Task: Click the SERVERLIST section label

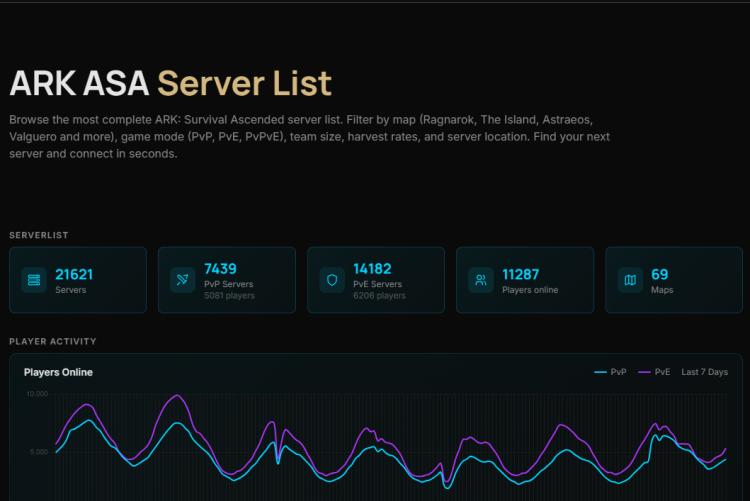Action: point(39,235)
